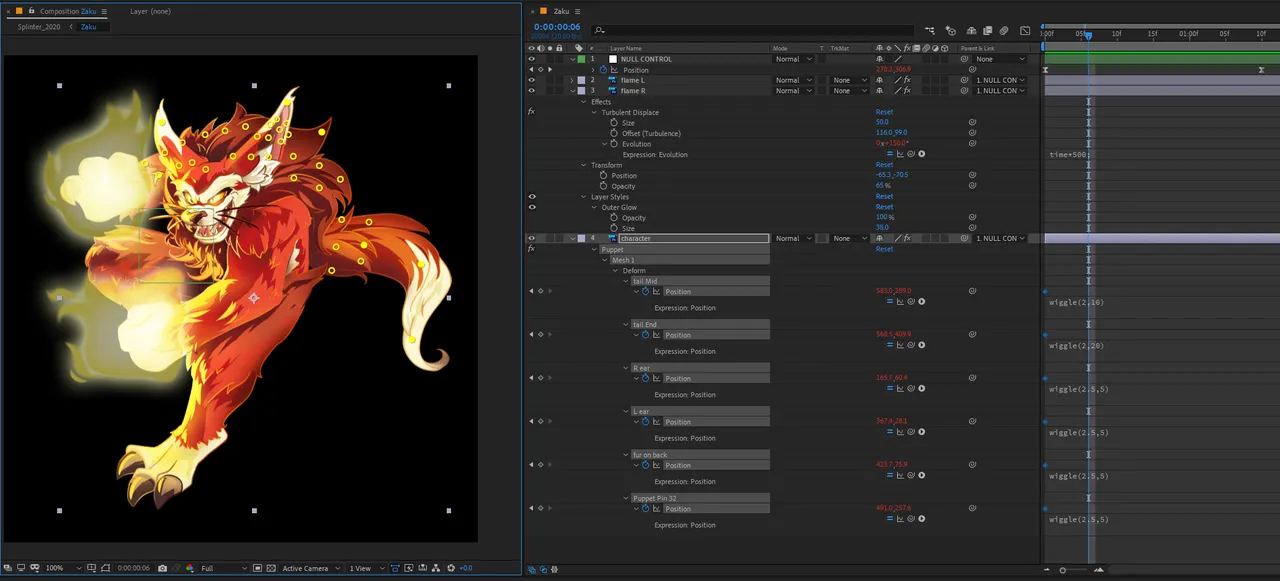Image resolution: width=1280 pixels, height=581 pixels.
Task: Click the stopwatch next to Turbulent Displace Size
Action: 614,123
